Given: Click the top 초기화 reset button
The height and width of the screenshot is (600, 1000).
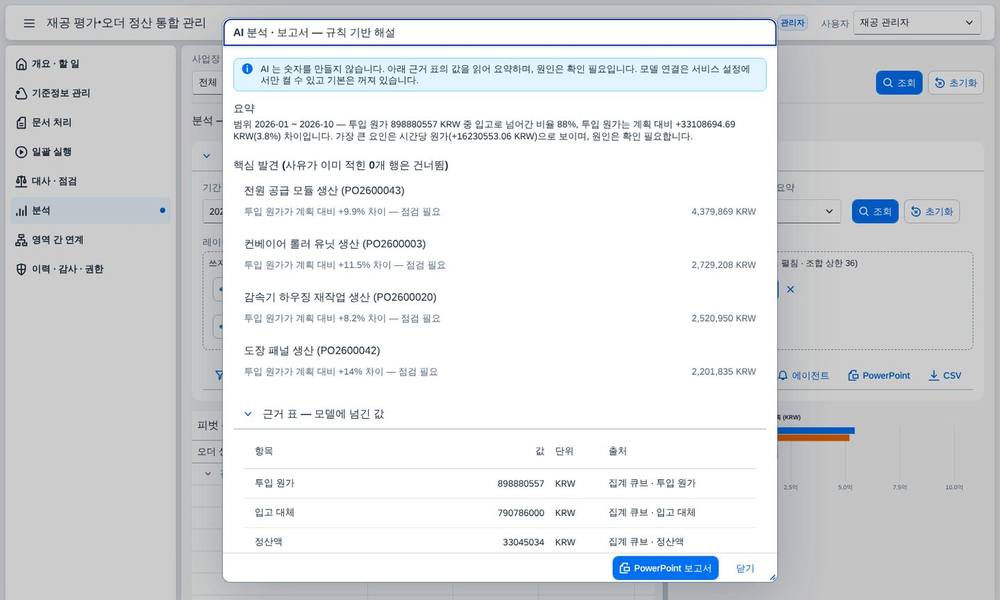Looking at the screenshot, I should click(955, 83).
